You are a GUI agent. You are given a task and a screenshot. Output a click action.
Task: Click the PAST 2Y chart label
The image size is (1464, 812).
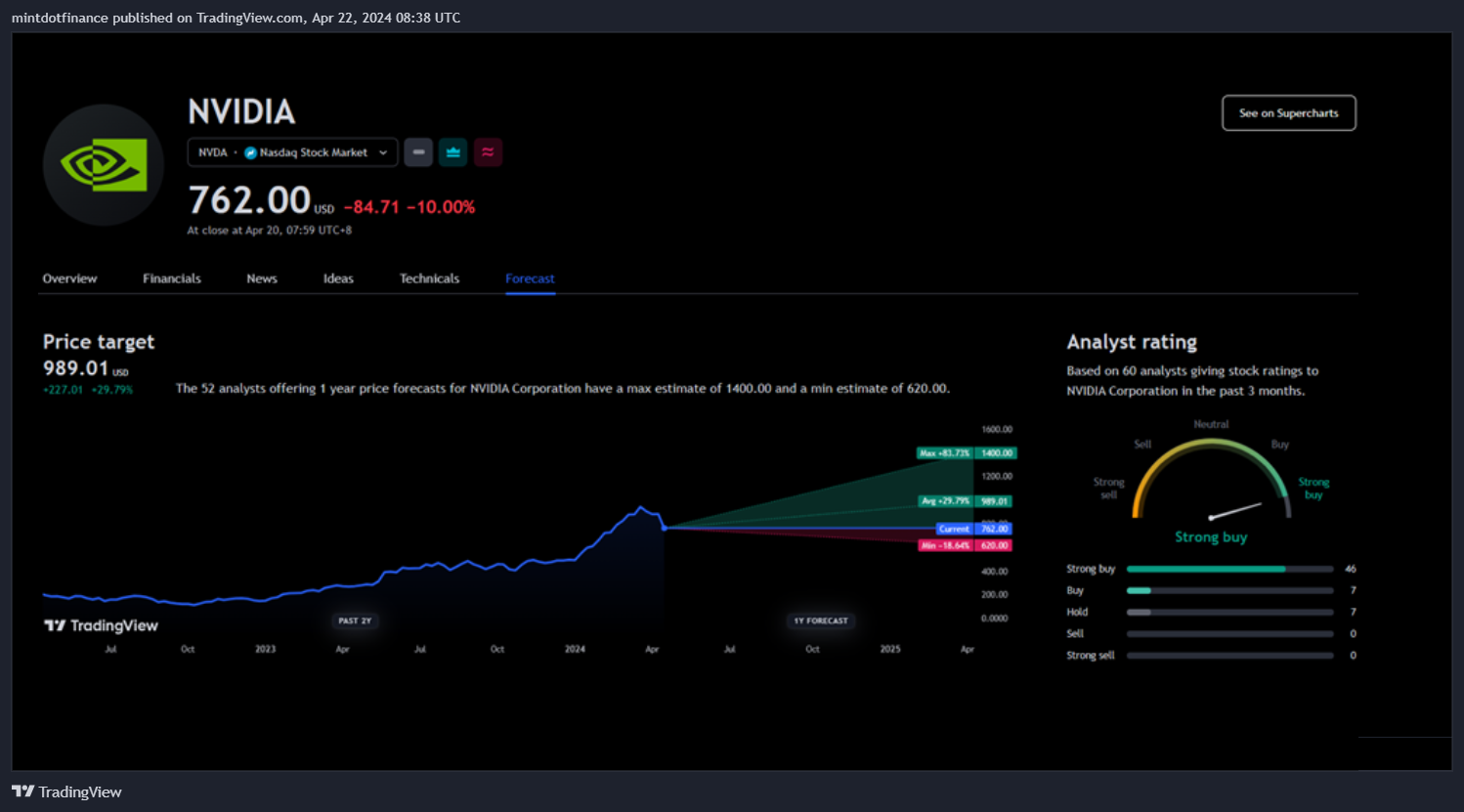(355, 620)
